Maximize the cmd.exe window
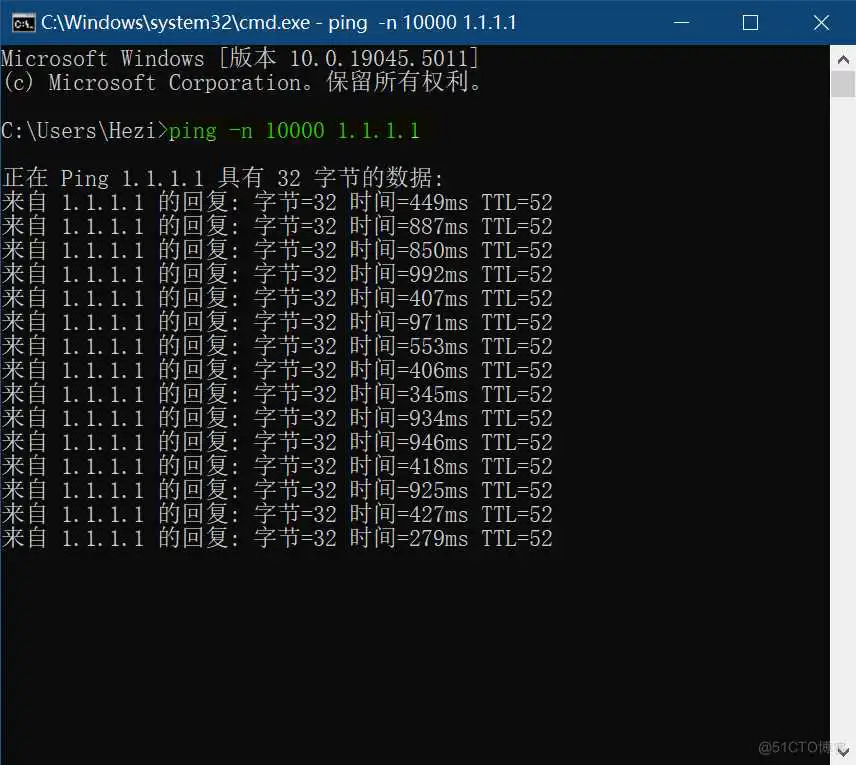 click(x=751, y=22)
